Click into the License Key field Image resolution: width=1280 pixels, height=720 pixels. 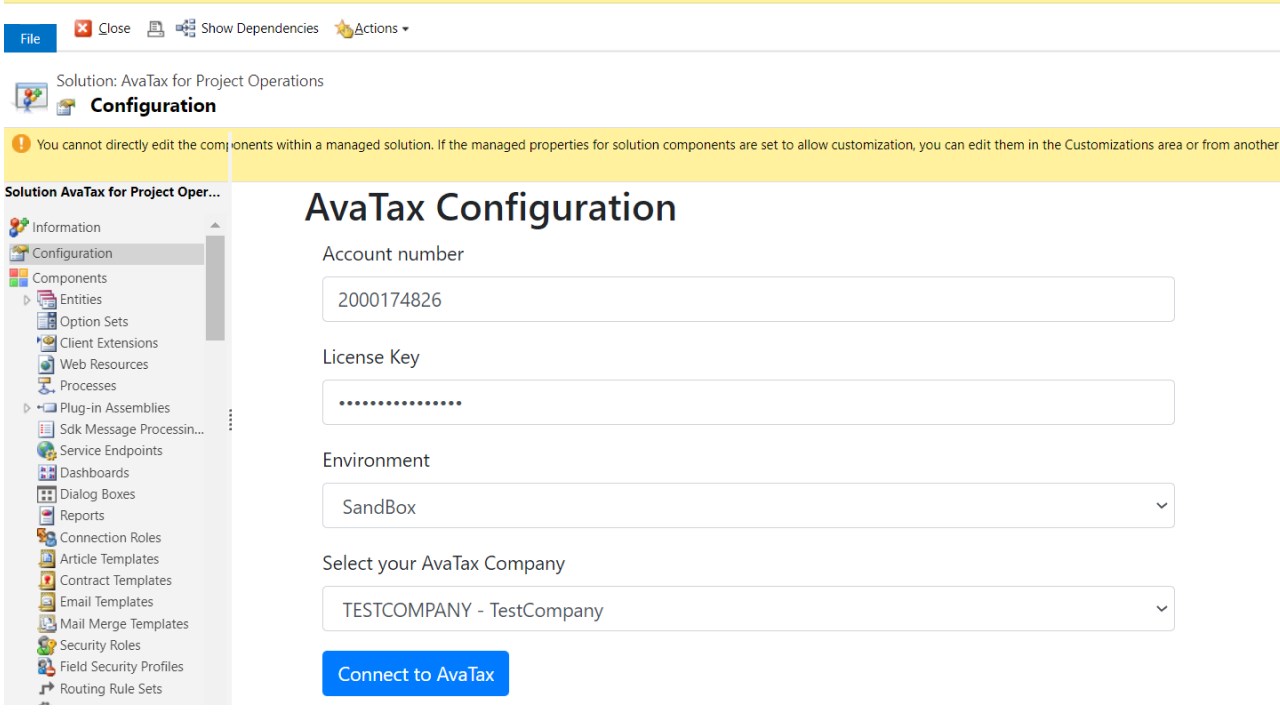748,402
